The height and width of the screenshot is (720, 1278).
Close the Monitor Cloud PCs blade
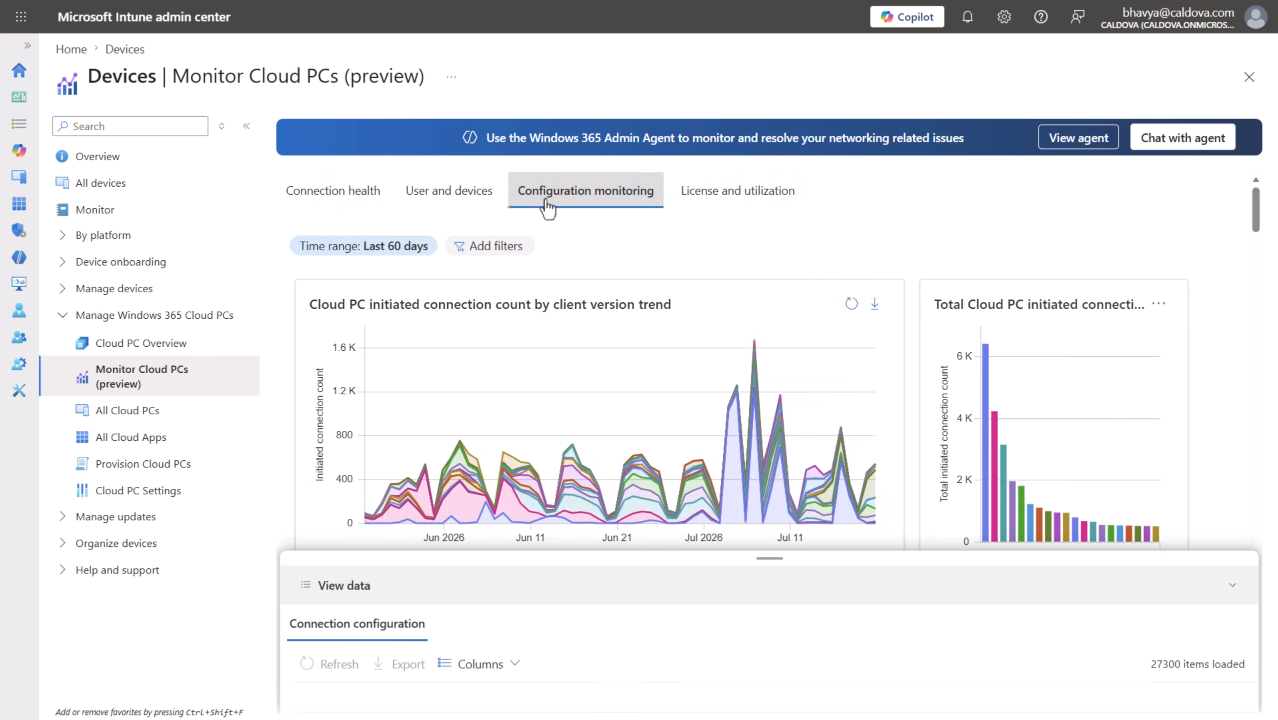pos(1249,77)
